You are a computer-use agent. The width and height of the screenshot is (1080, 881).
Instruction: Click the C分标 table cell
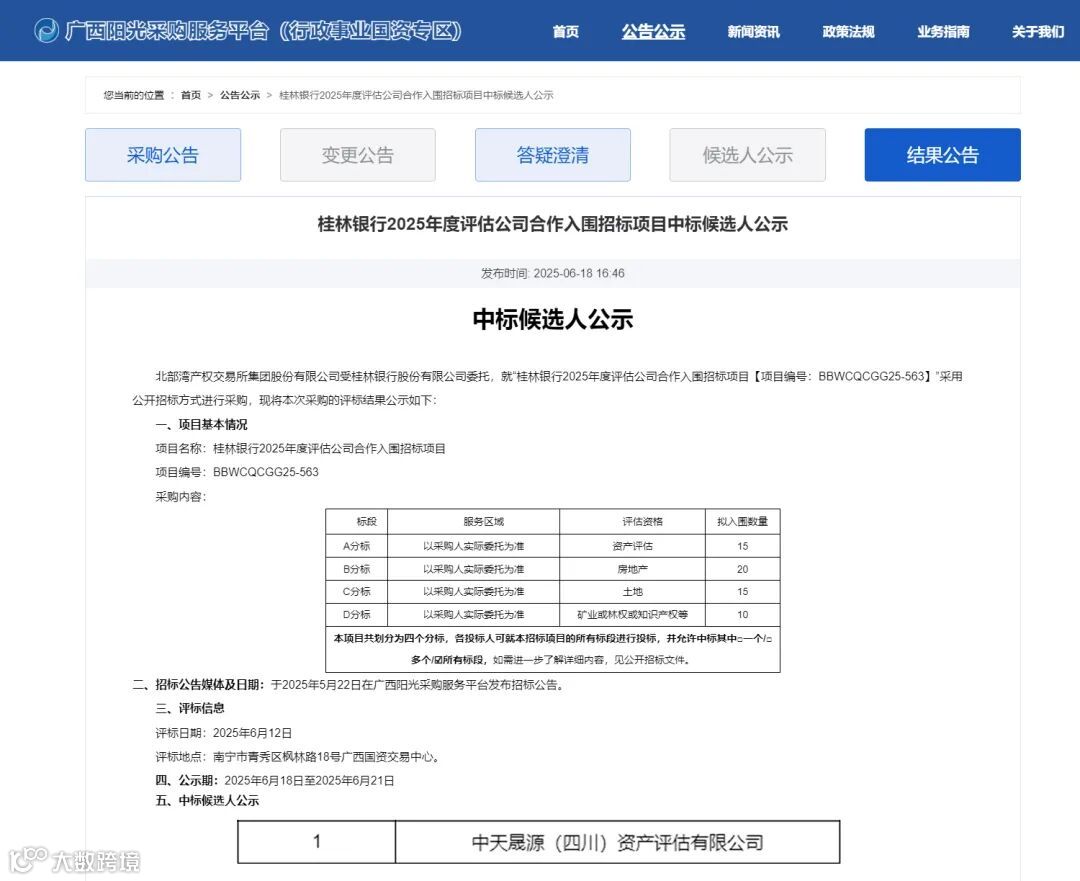(x=357, y=592)
